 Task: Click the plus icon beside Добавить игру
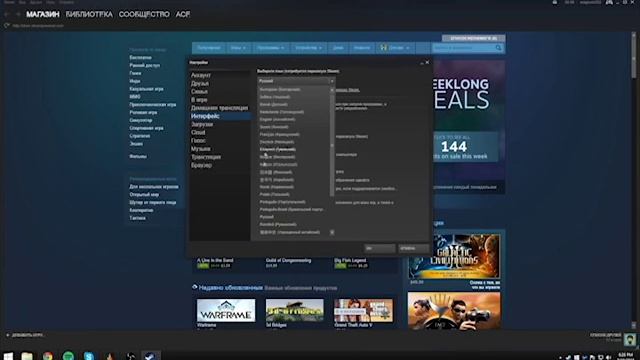point(7,335)
